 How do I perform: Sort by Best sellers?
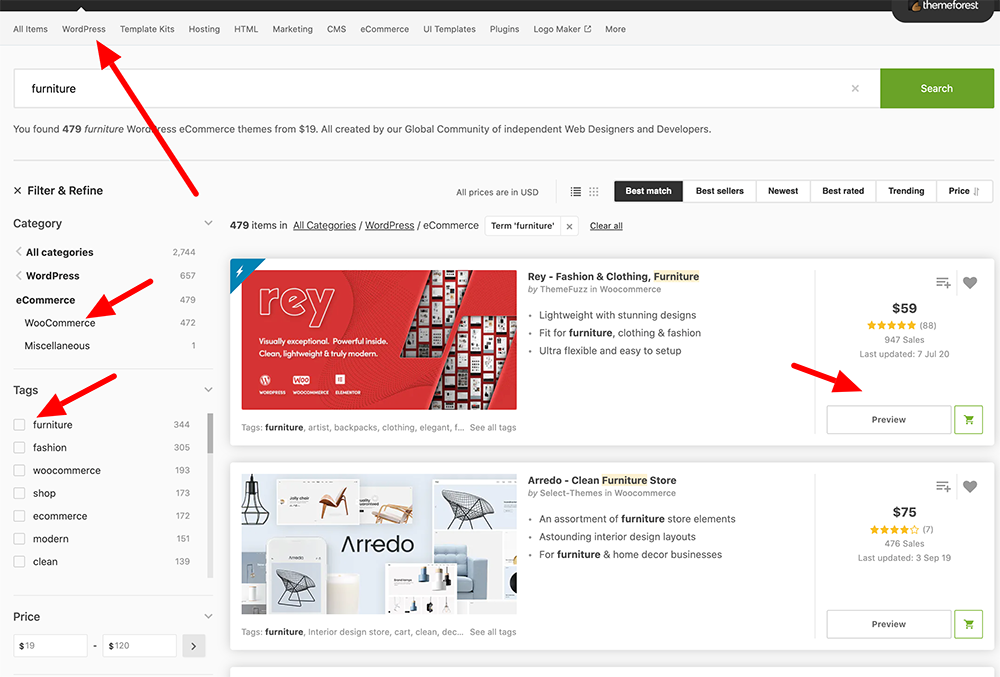coord(719,191)
